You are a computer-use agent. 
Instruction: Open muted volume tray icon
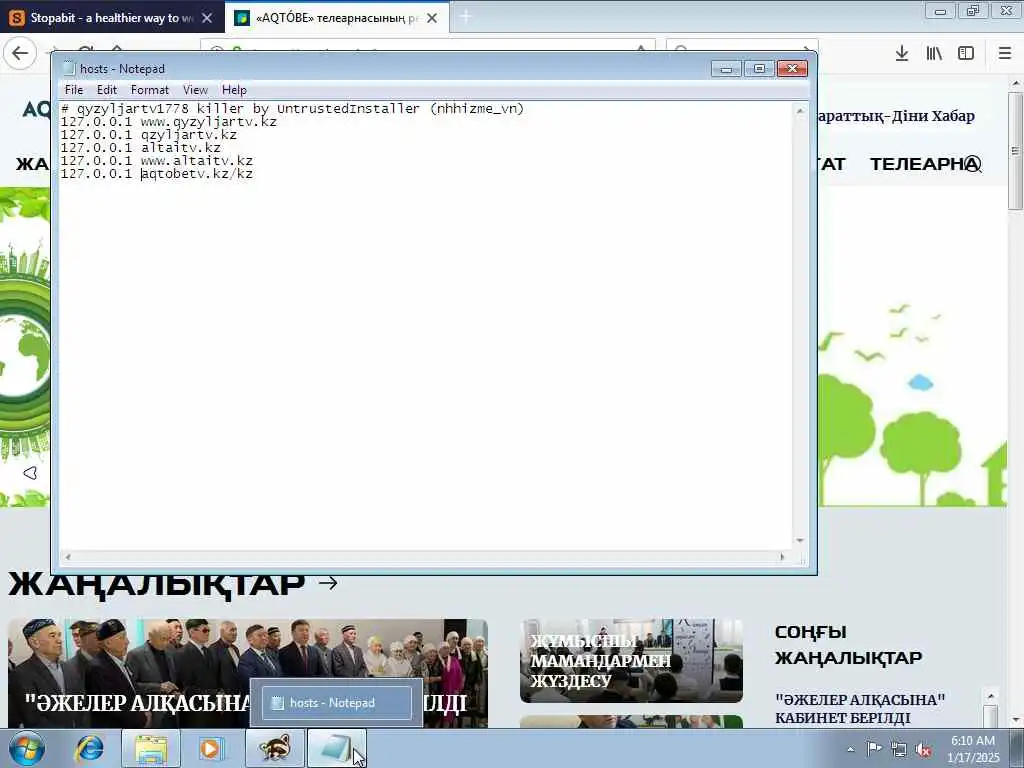pyautogui.click(x=923, y=750)
